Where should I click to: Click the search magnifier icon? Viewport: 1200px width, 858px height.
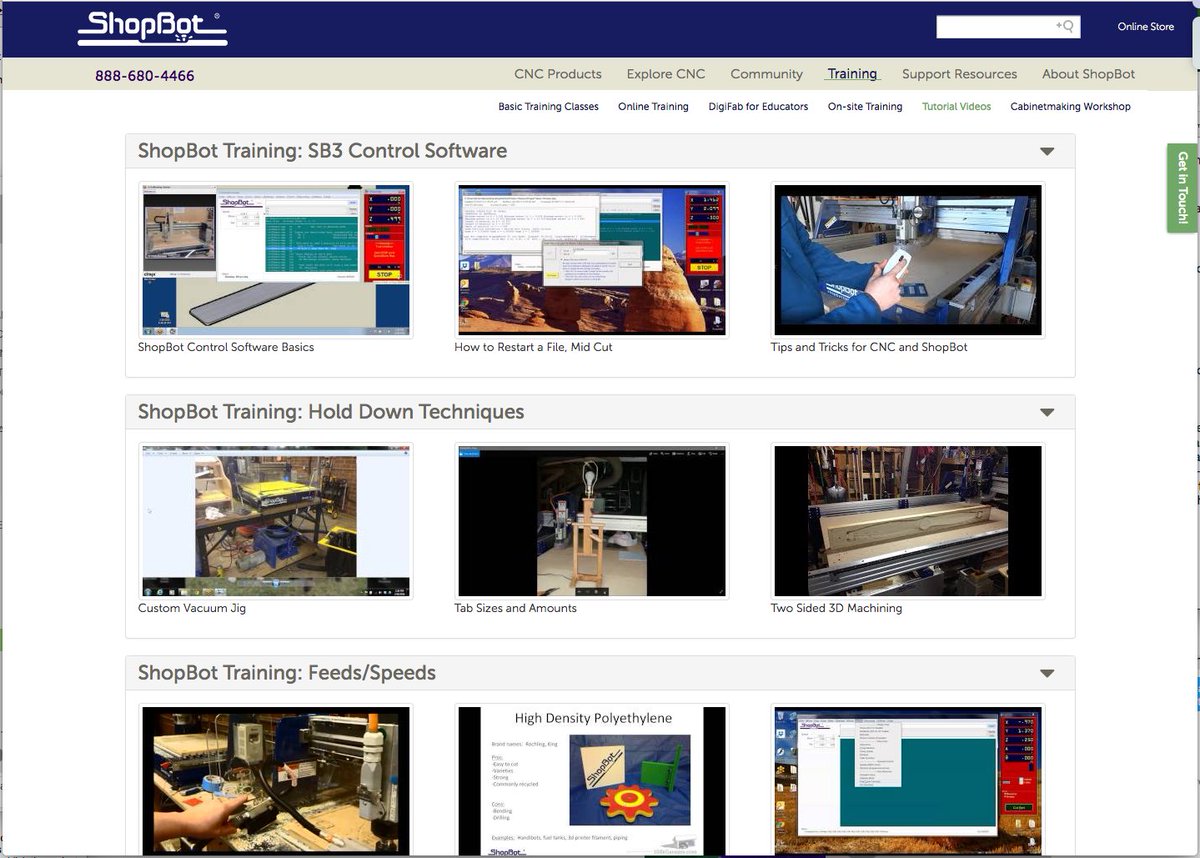pyautogui.click(x=1067, y=26)
